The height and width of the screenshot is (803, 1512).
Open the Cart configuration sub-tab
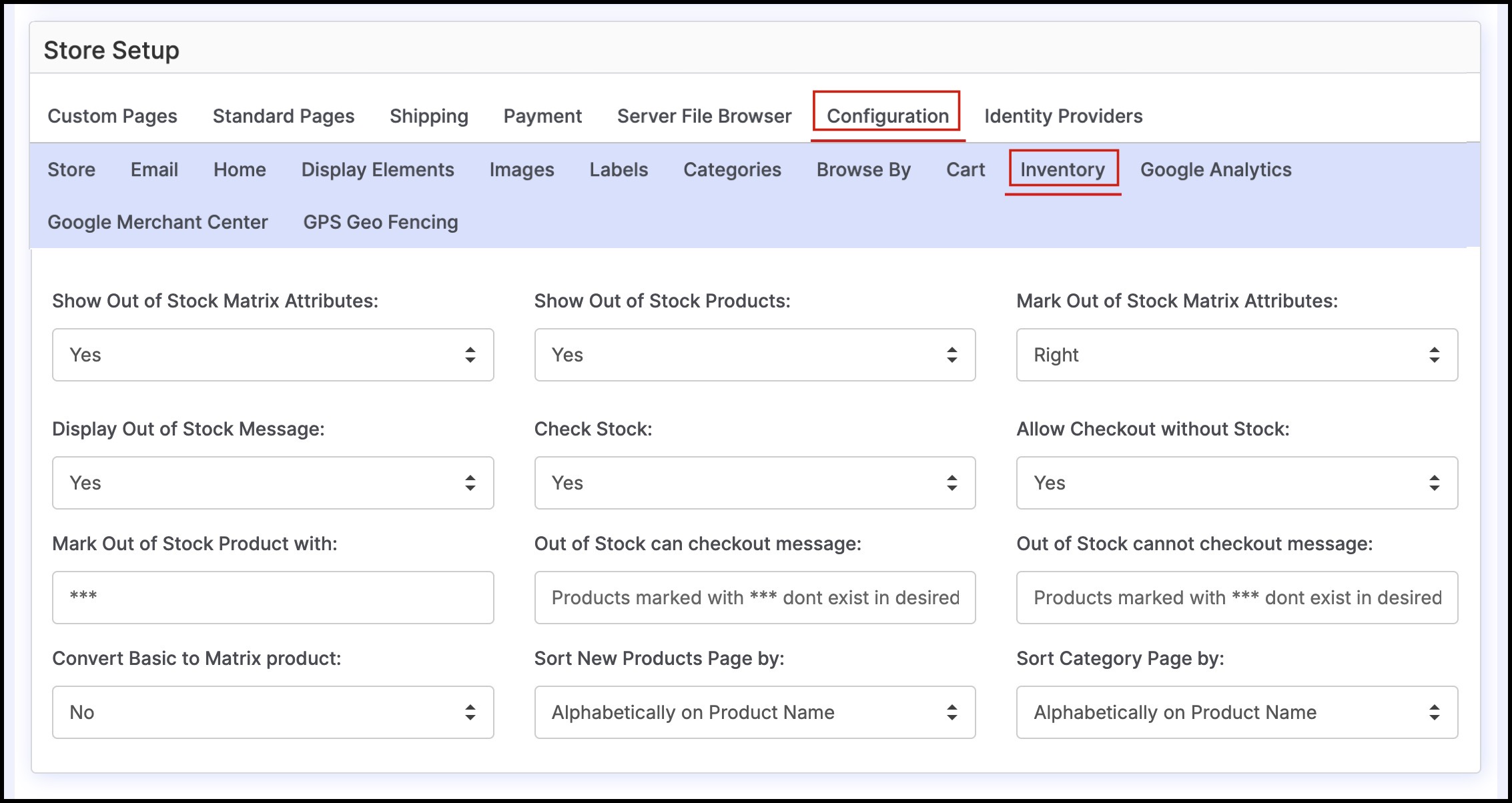pos(966,169)
